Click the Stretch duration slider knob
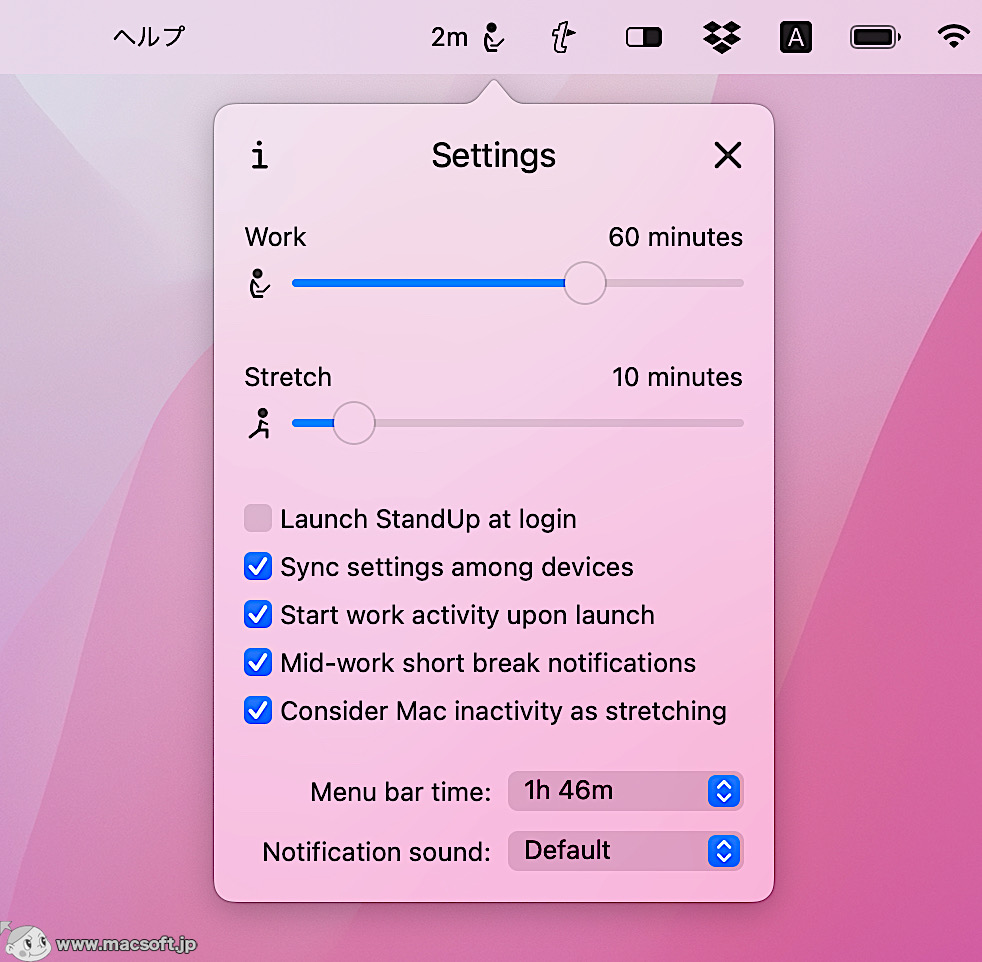The height and width of the screenshot is (962, 982). point(354,423)
